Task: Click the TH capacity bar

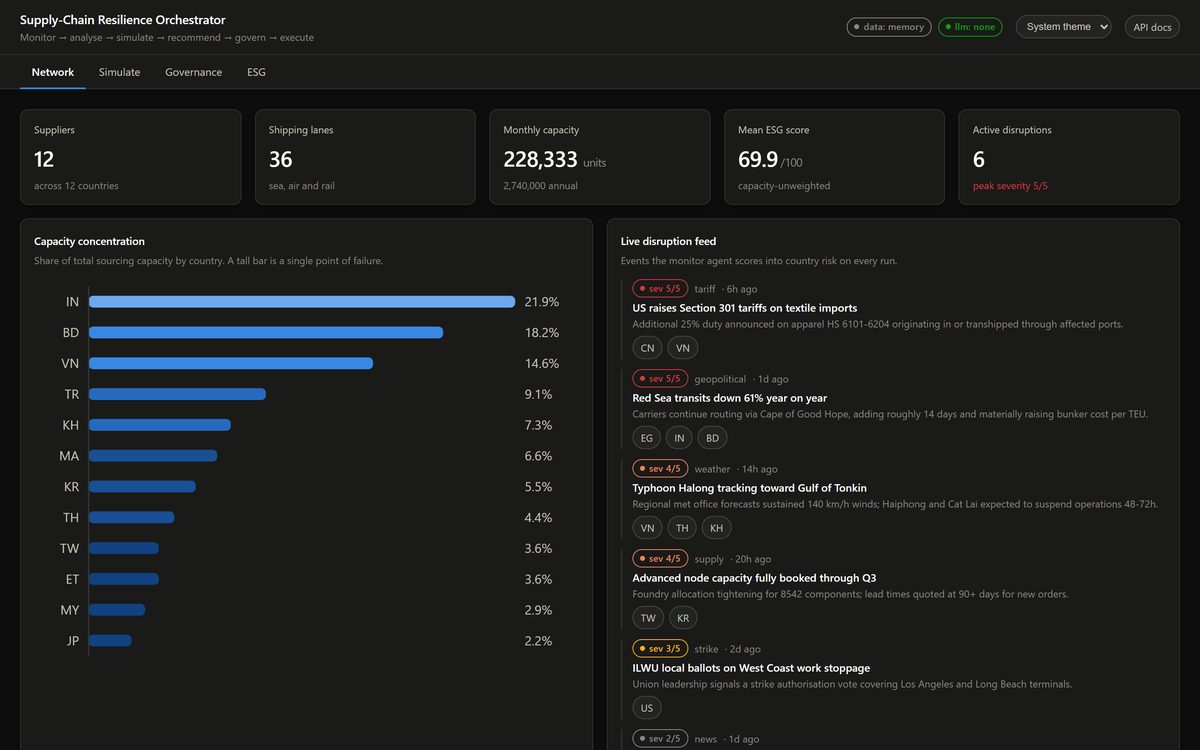Action: pos(132,518)
